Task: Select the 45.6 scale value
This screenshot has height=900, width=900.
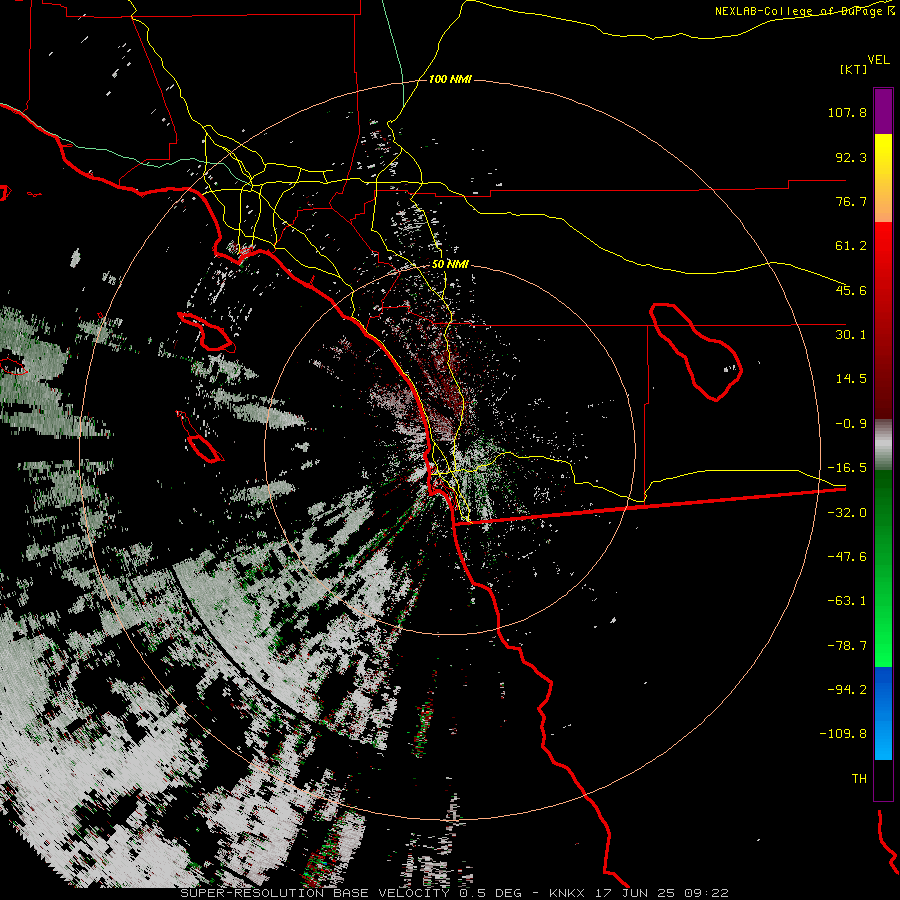Action: coord(851,290)
